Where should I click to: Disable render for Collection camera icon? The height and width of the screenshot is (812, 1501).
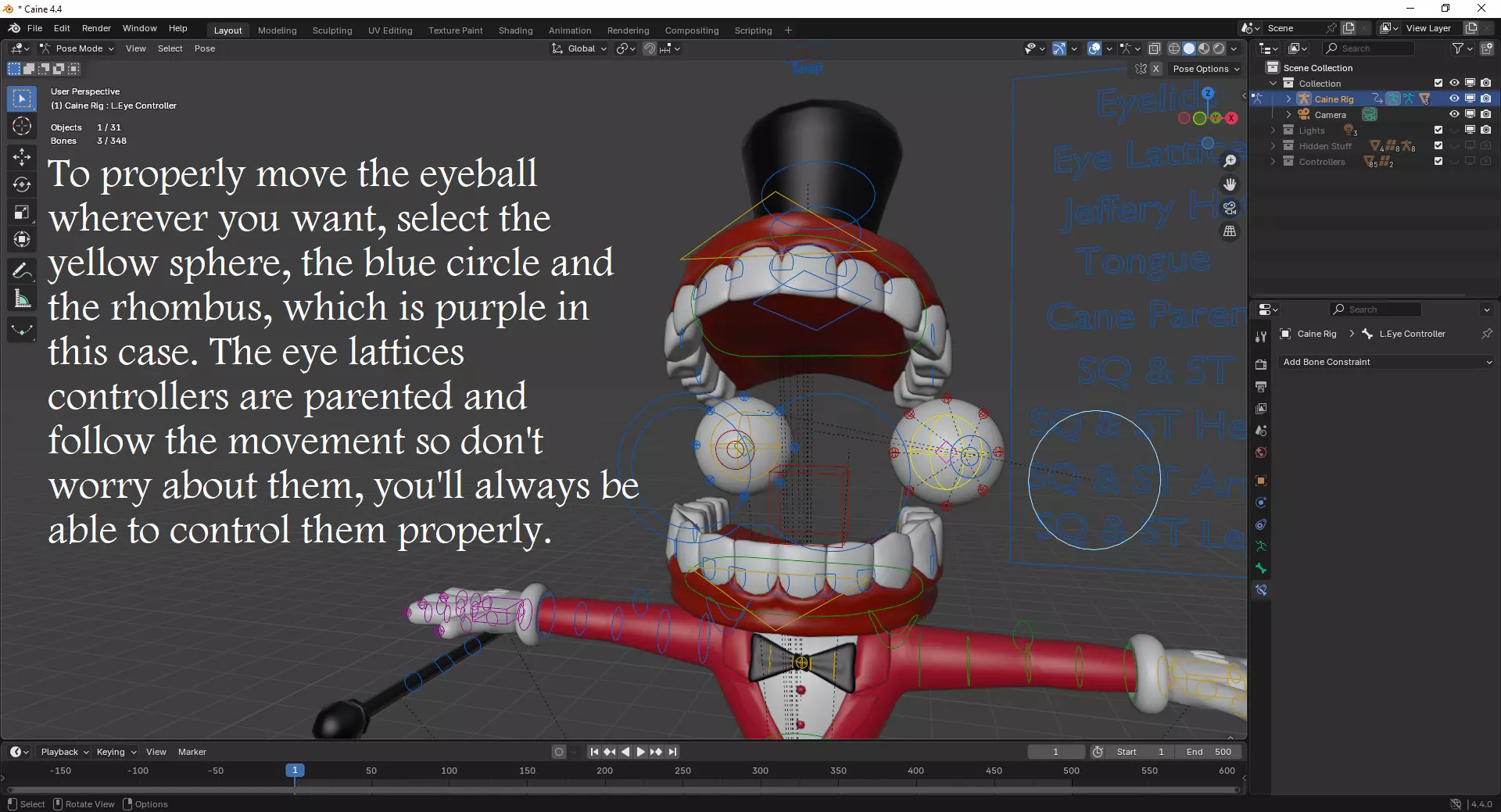(x=1486, y=84)
